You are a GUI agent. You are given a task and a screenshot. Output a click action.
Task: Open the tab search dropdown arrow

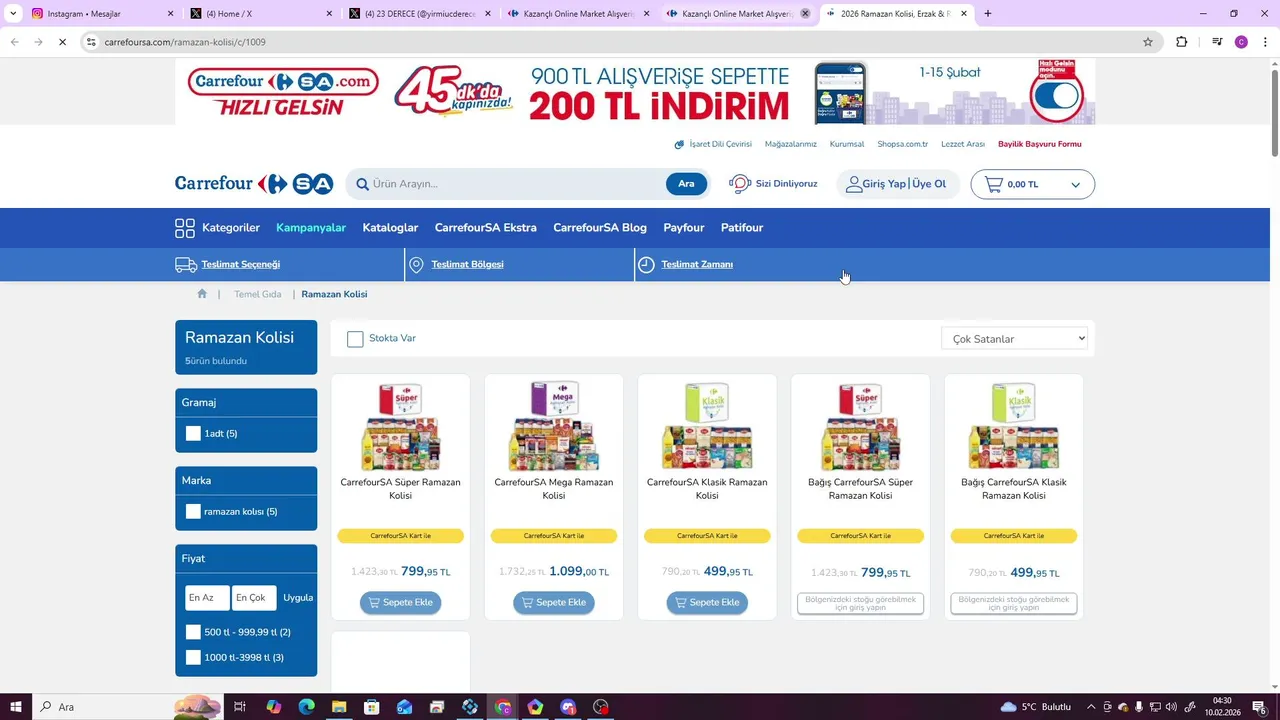click(x=13, y=14)
